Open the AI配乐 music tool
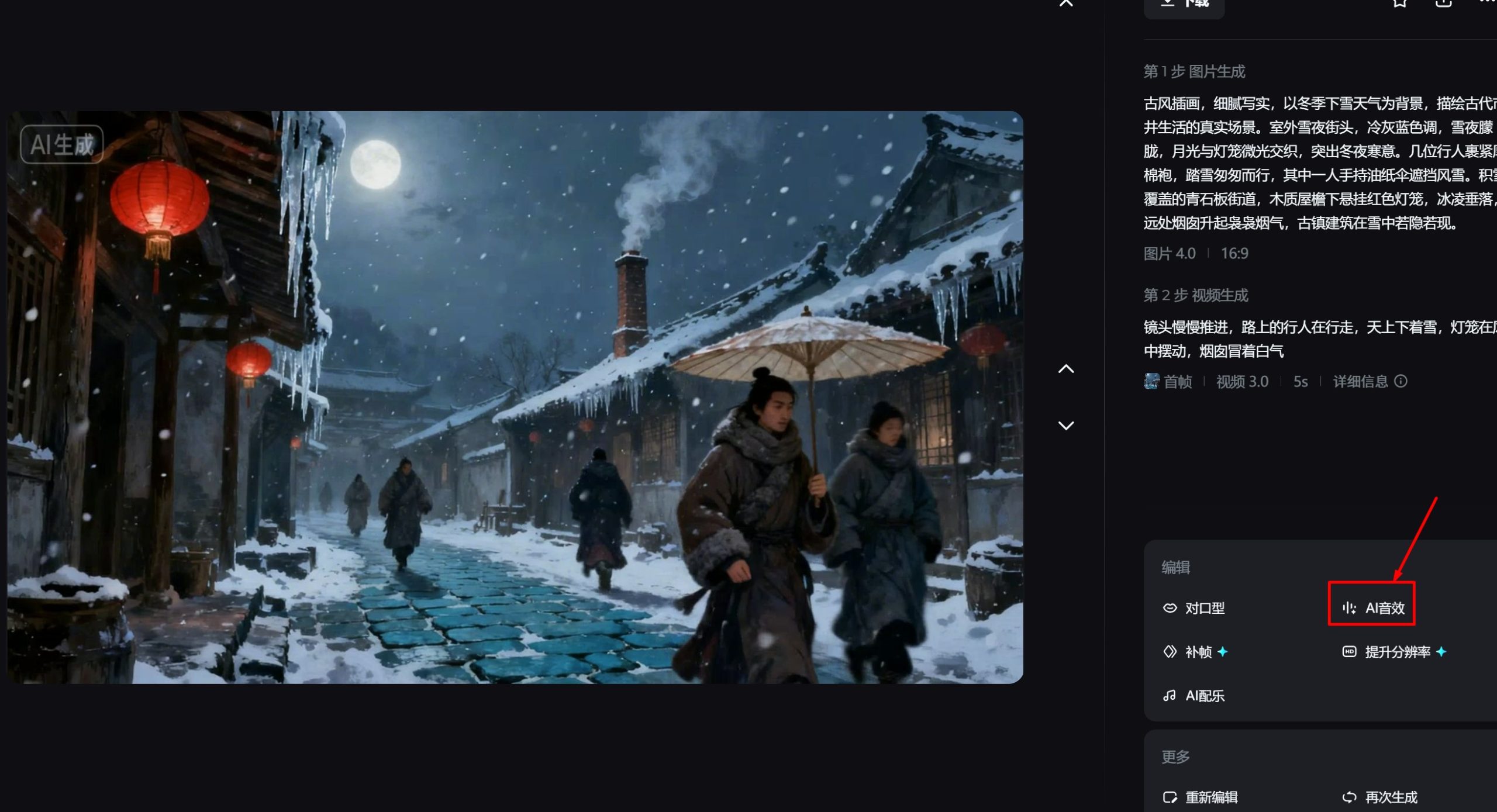The image size is (1497, 812). pyautogui.click(x=1194, y=696)
